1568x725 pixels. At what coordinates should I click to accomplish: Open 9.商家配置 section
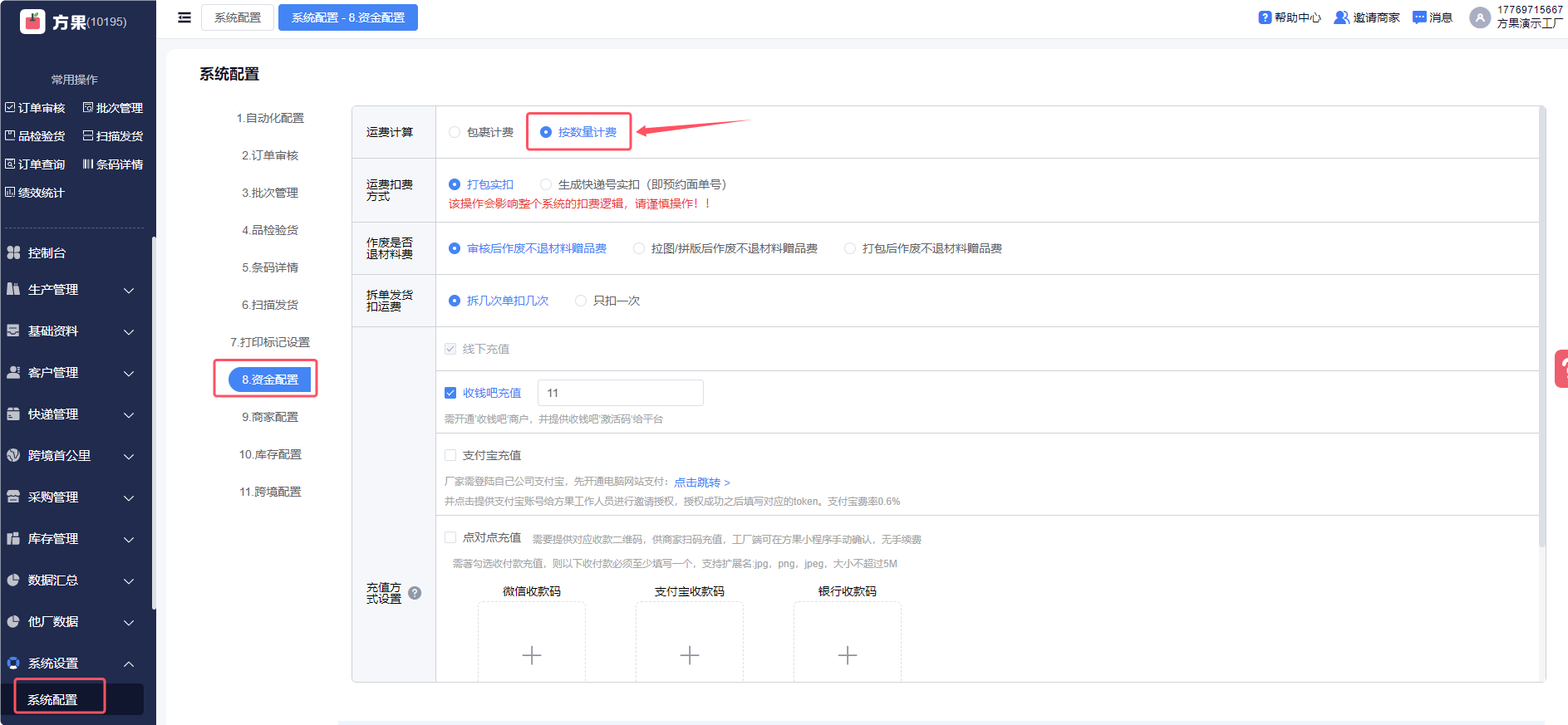coord(270,417)
